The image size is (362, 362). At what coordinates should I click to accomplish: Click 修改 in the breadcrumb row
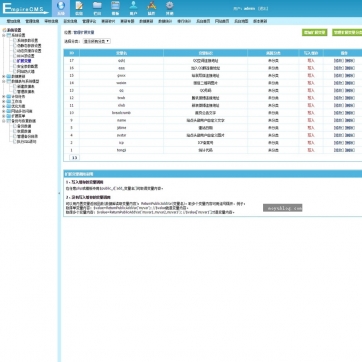(x=339, y=113)
